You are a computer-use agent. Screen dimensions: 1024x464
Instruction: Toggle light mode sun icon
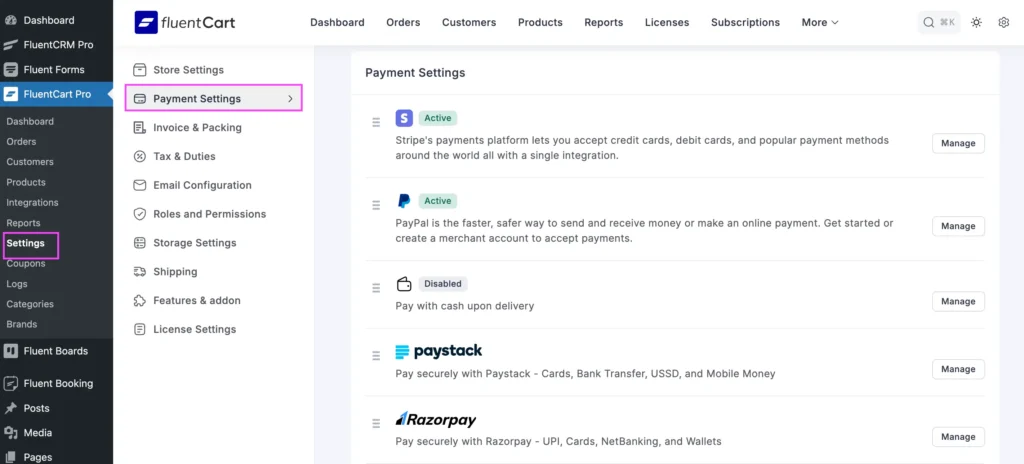(x=976, y=22)
